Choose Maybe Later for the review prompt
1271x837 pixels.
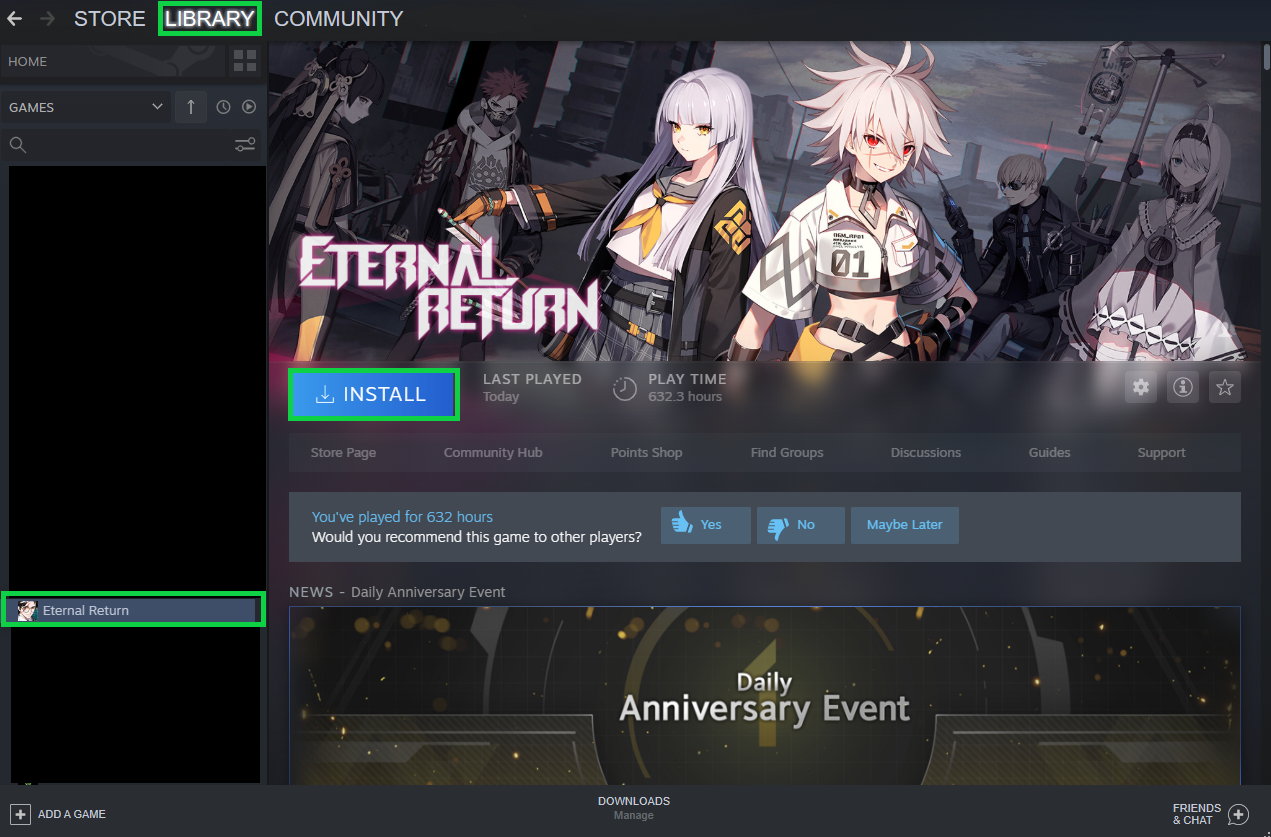[x=904, y=525]
